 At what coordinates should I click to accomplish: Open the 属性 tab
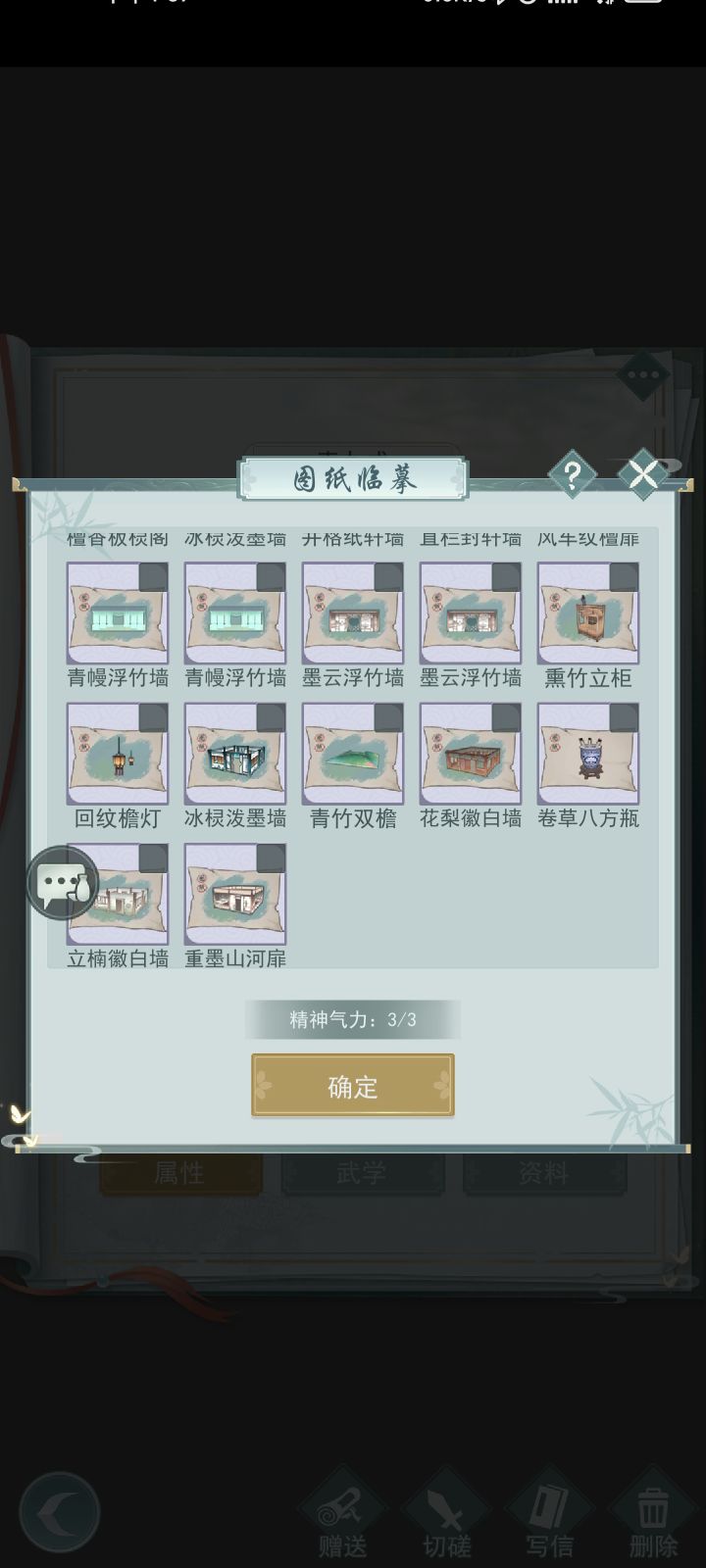point(180,1173)
